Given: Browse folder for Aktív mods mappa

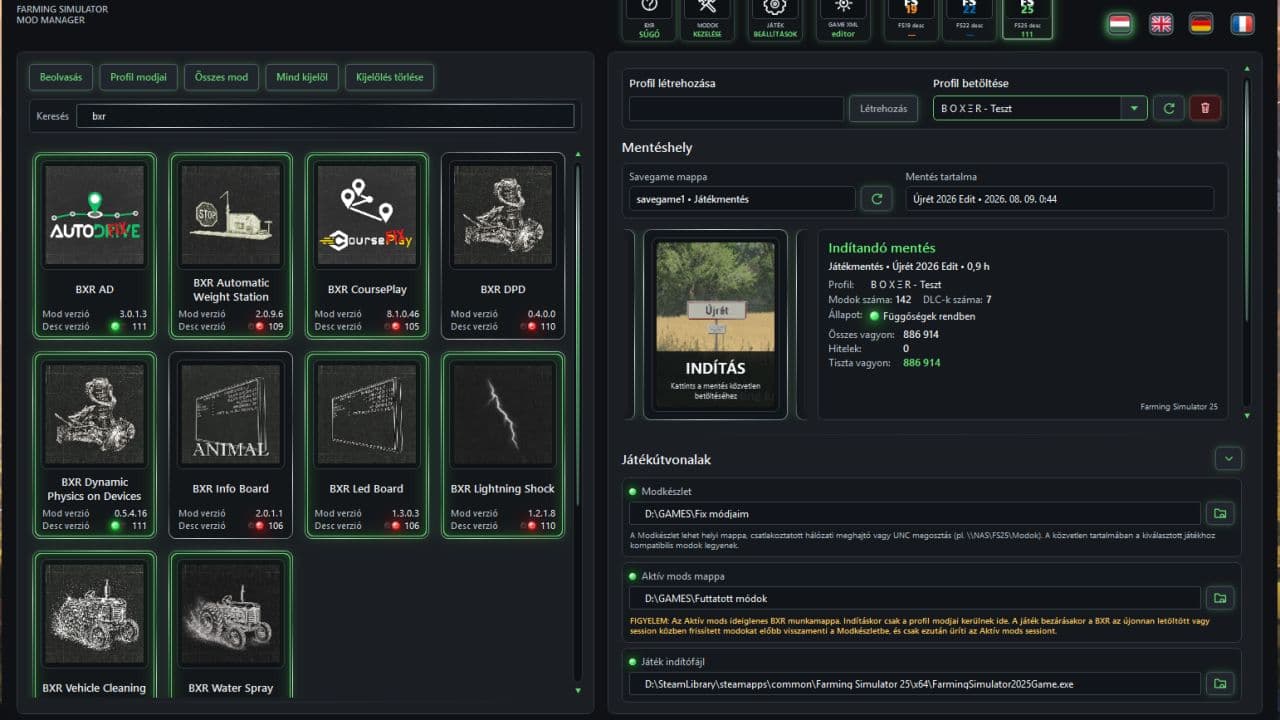Looking at the screenshot, I should pyautogui.click(x=1220, y=598).
